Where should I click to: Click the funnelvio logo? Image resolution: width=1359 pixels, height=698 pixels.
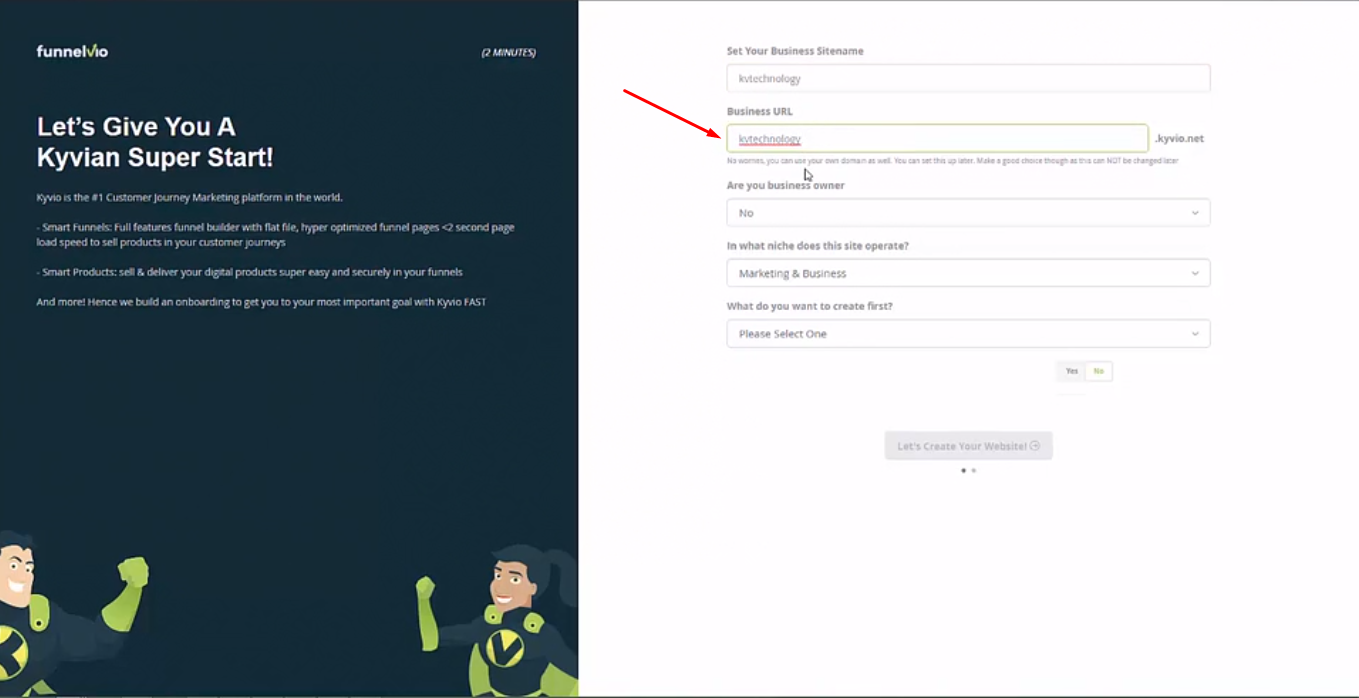coord(72,51)
